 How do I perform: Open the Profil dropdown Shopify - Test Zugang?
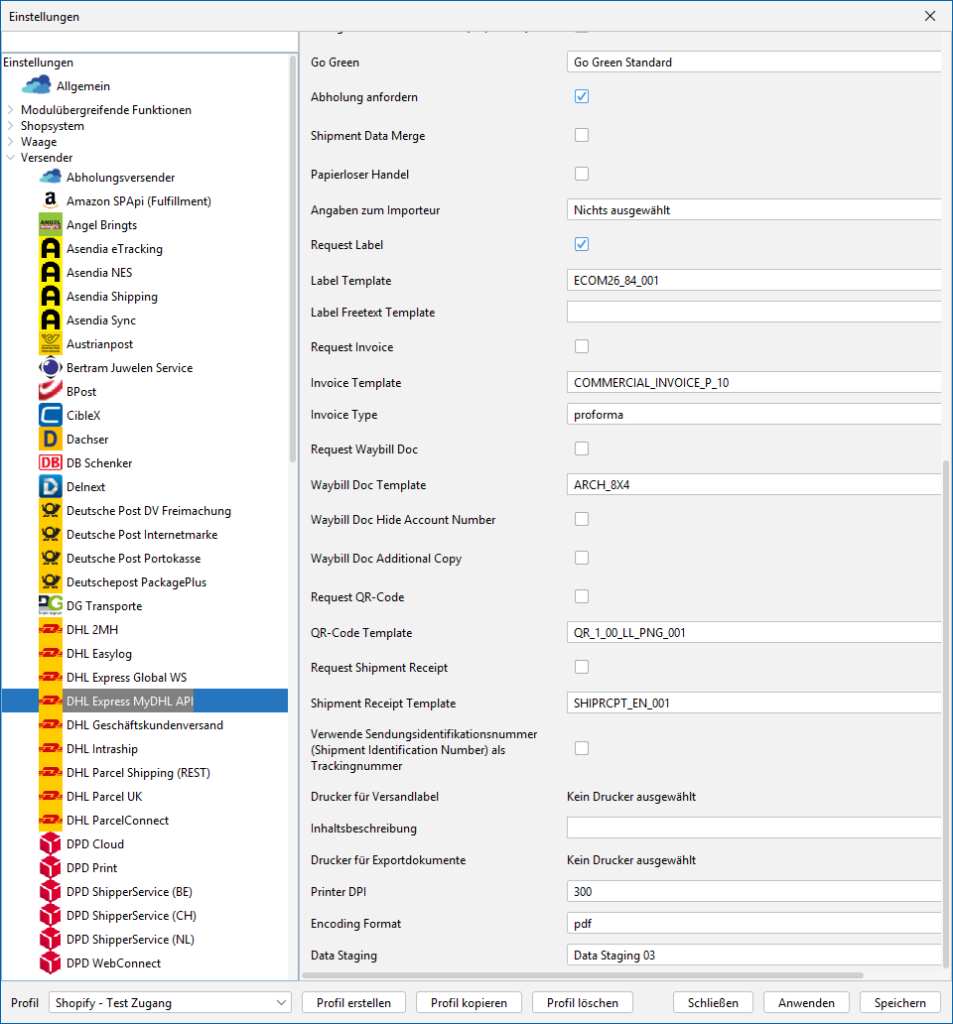click(x=169, y=1002)
